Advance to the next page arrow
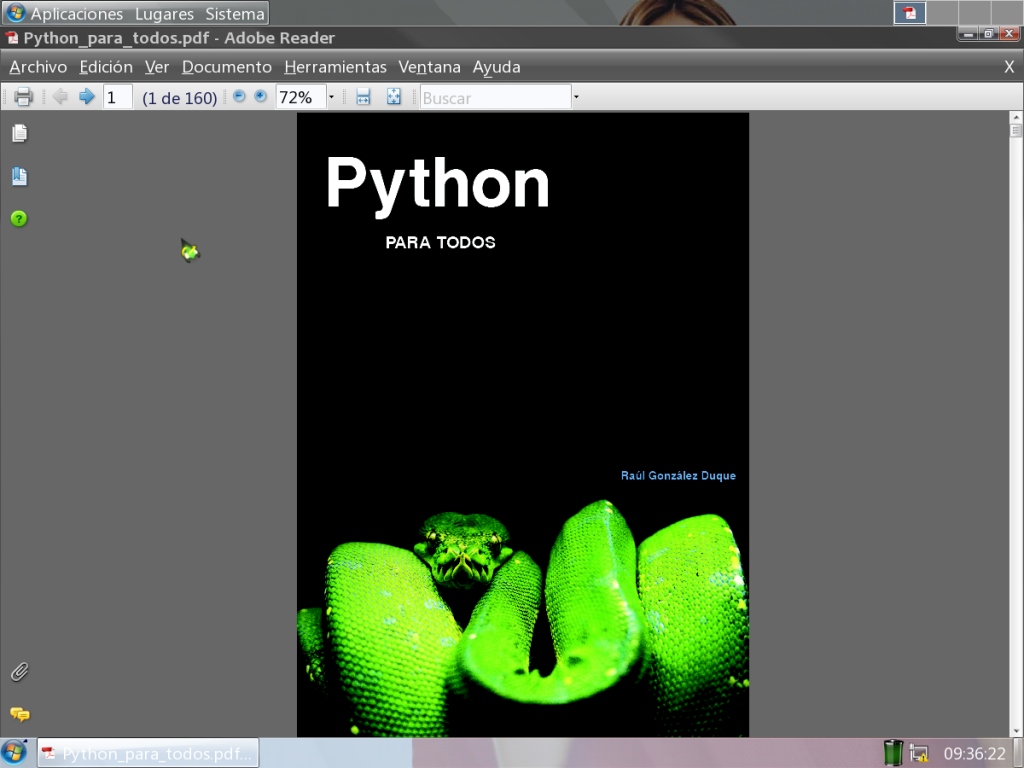This screenshot has height=768, width=1024. [87, 97]
